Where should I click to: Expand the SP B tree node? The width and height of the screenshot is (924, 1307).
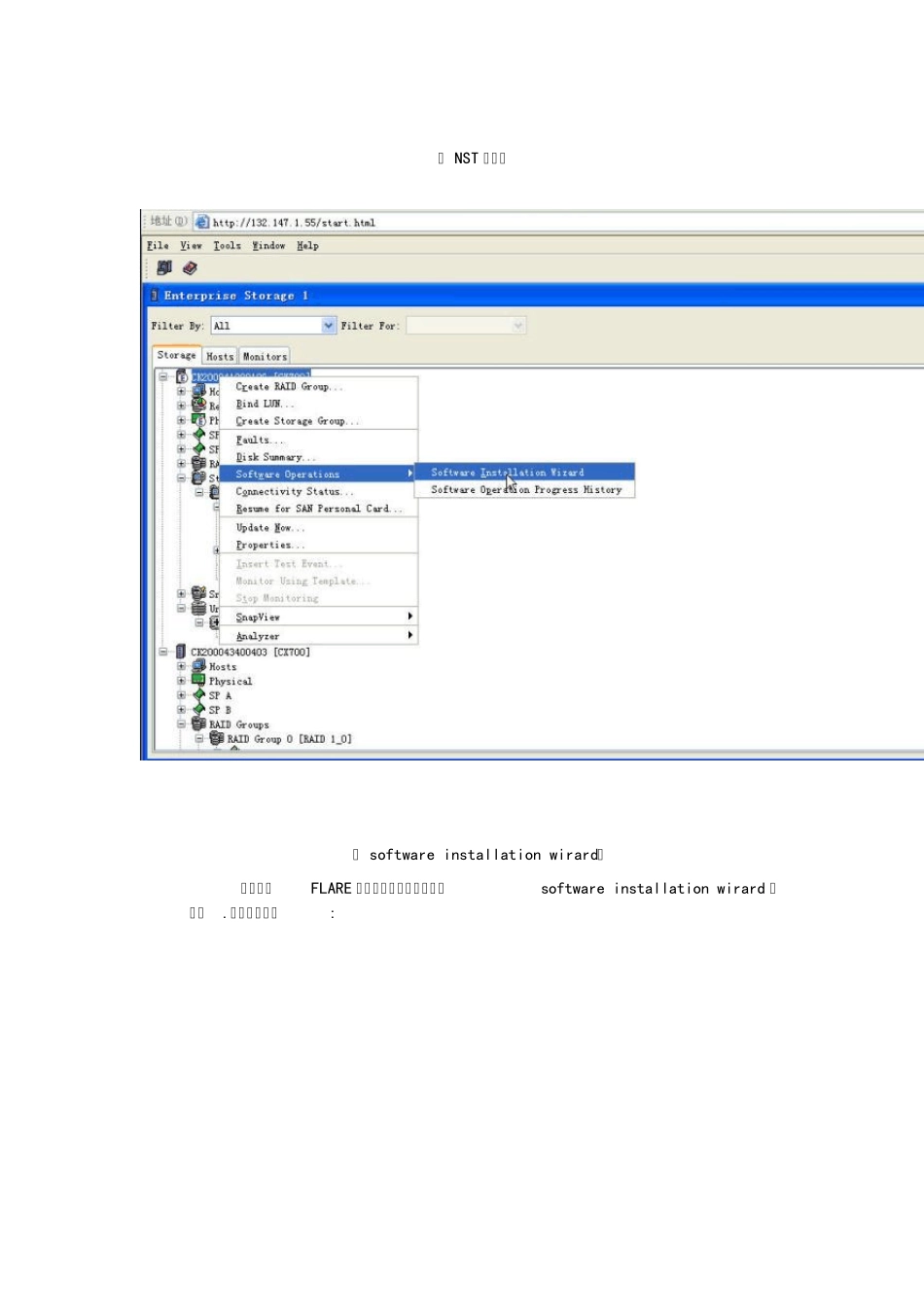(x=181, y=710)
